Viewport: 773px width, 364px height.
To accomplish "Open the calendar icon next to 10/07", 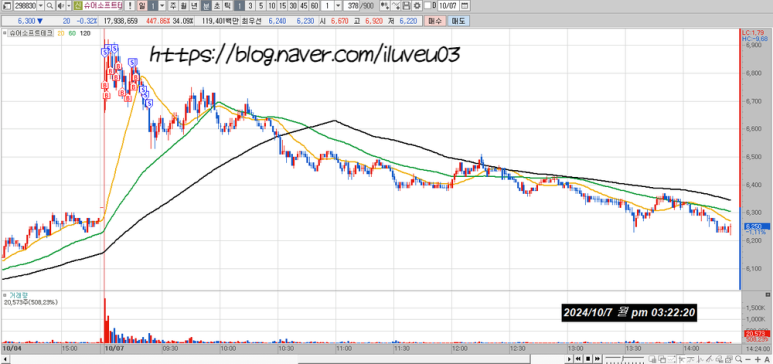I will pos(464,6).
